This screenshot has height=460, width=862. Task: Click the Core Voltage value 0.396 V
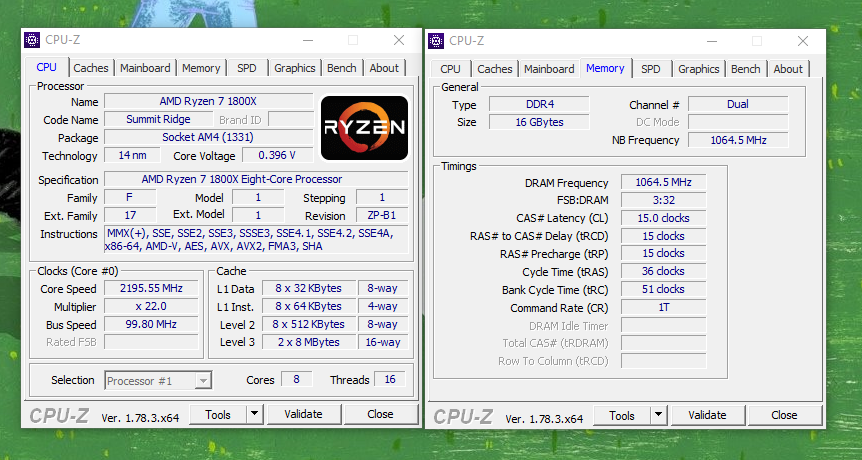click(278, 156)
